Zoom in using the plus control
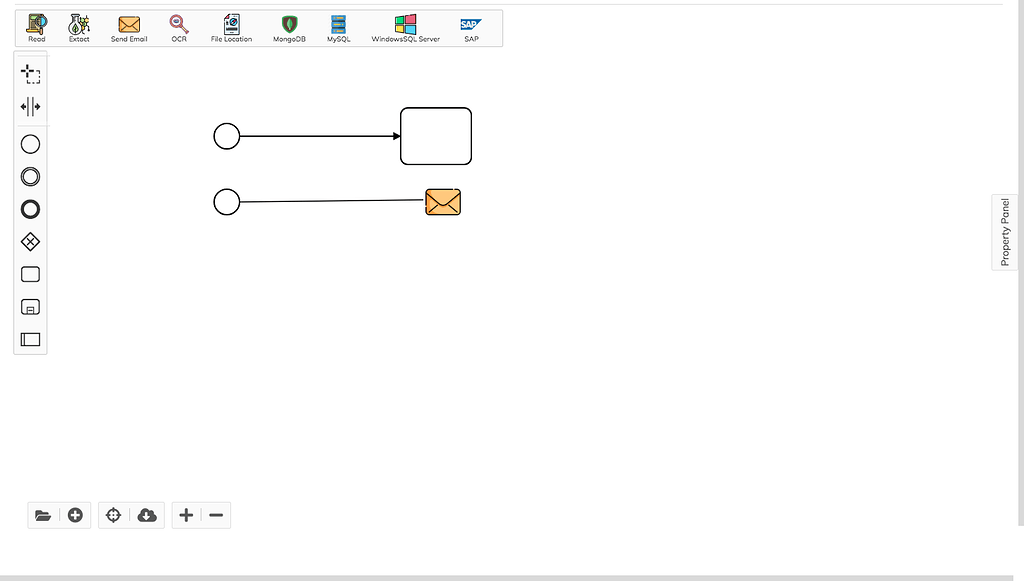 pyautogui.click(x=185, y=514)
